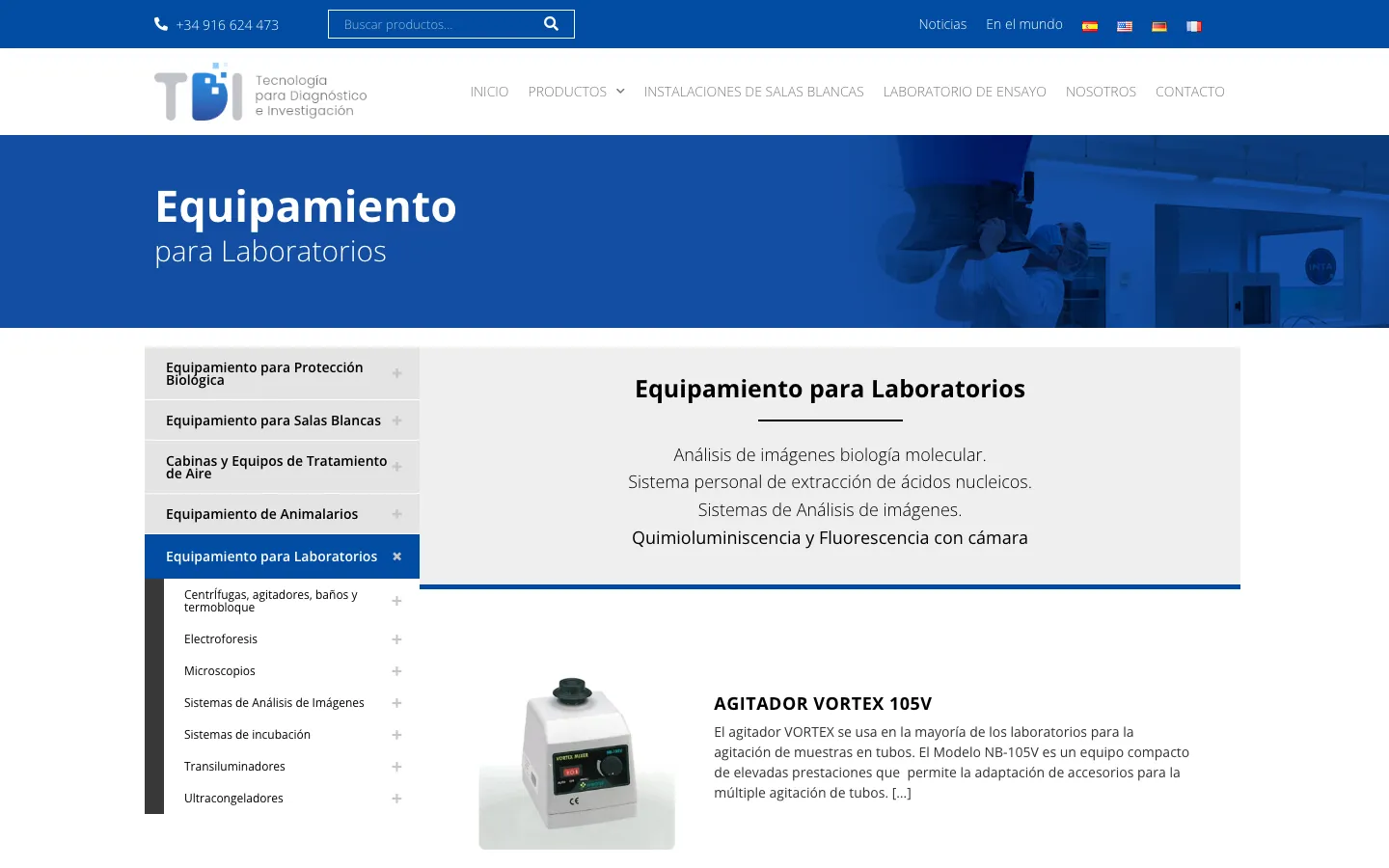The image size is (1389, 868).
Task: Open the PRODUCTOS dropdown menu
Action: (x=577, y=92)
